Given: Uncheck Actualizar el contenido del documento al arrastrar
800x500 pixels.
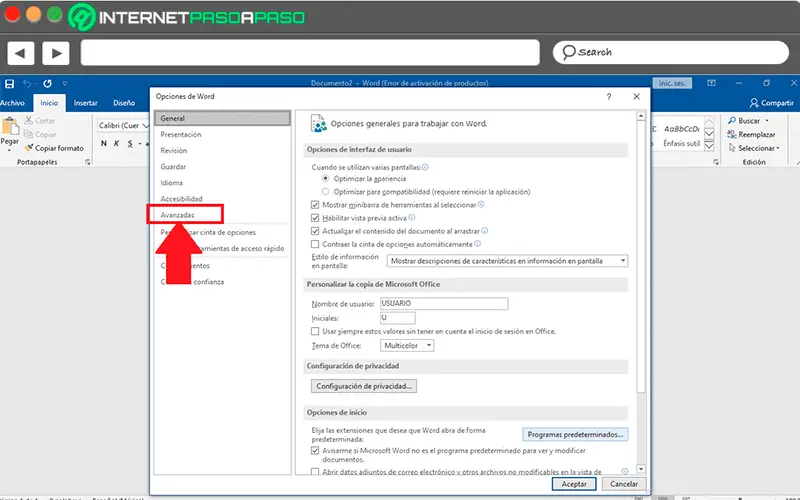Looking at the screenshot, I should (315, 231).
